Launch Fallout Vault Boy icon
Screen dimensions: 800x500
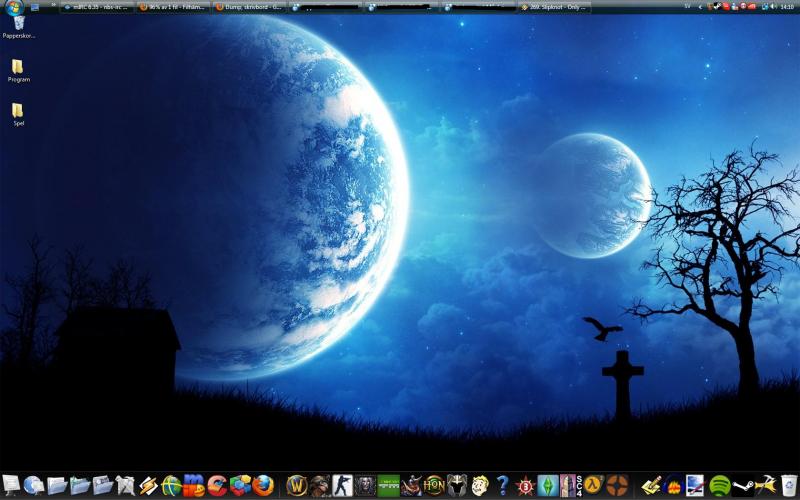(x=480, y=486)
